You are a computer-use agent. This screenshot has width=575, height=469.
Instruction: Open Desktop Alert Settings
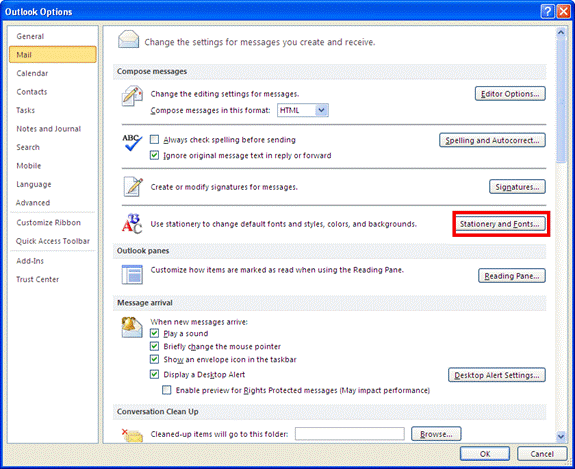click(497, 375)
